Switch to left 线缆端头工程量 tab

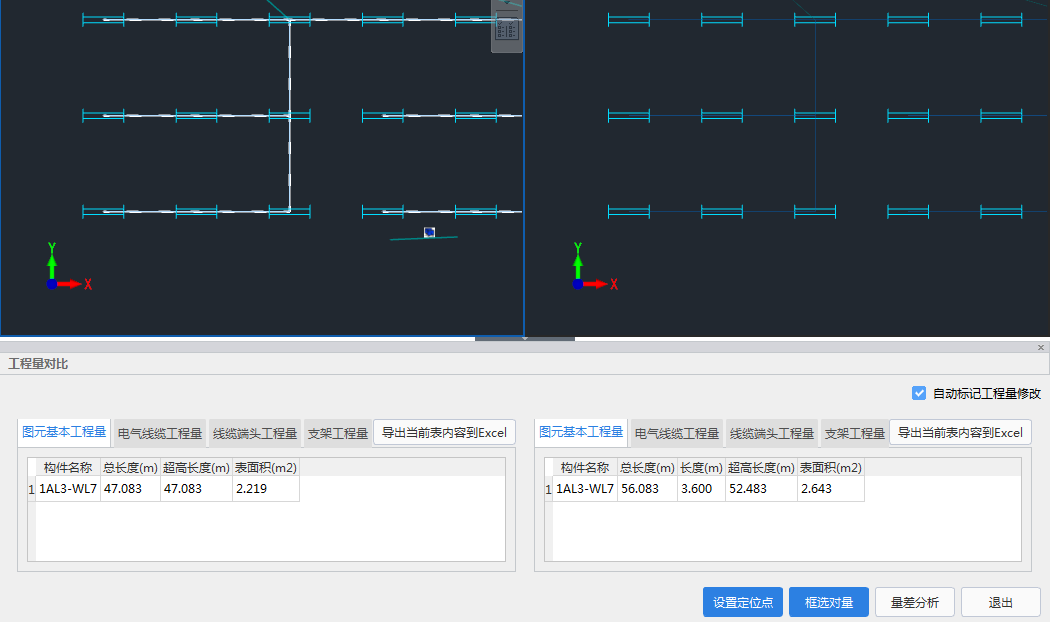click(255, 433)
